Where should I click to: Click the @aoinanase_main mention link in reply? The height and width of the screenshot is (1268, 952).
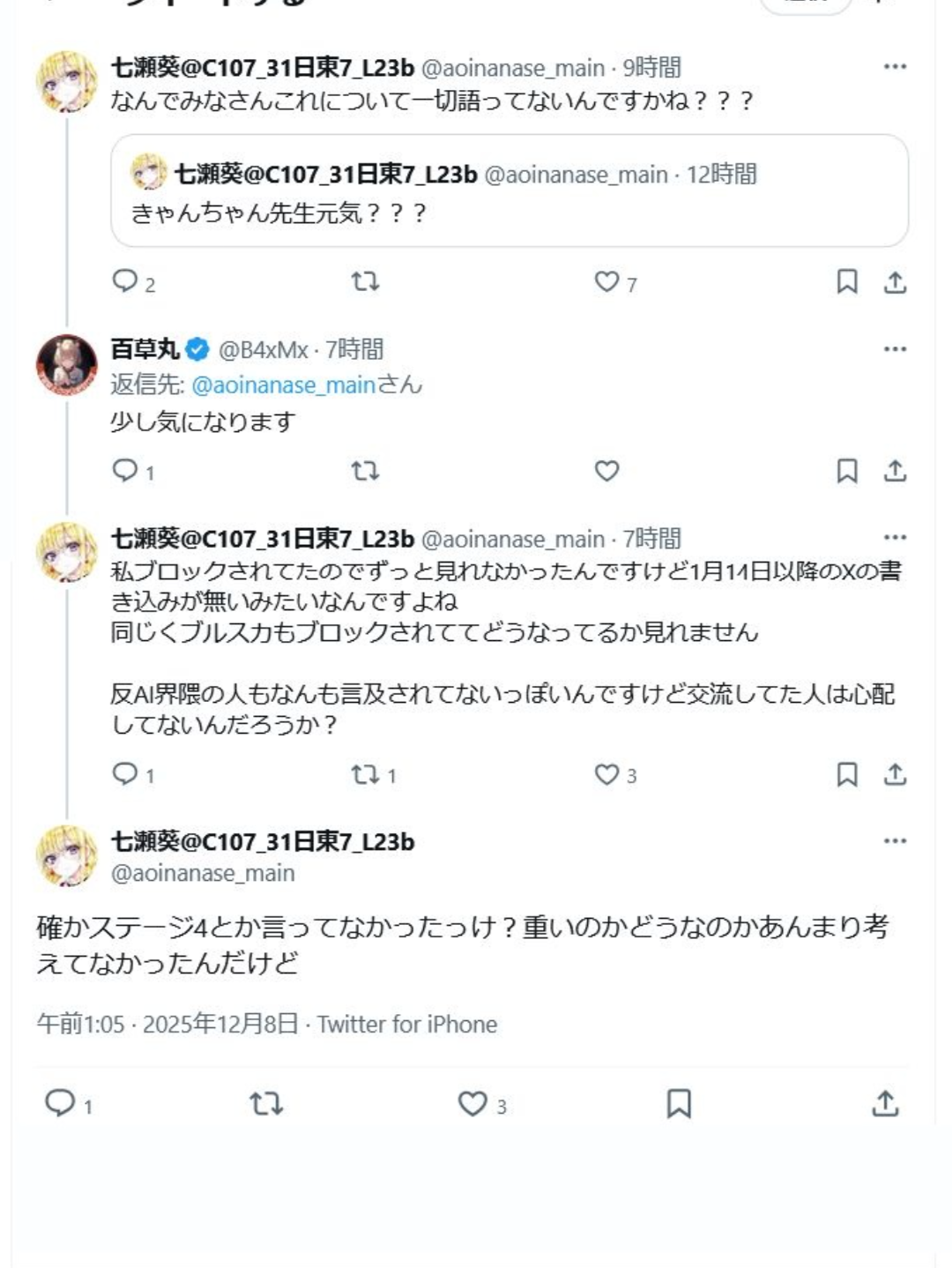[x=283, y=385]
